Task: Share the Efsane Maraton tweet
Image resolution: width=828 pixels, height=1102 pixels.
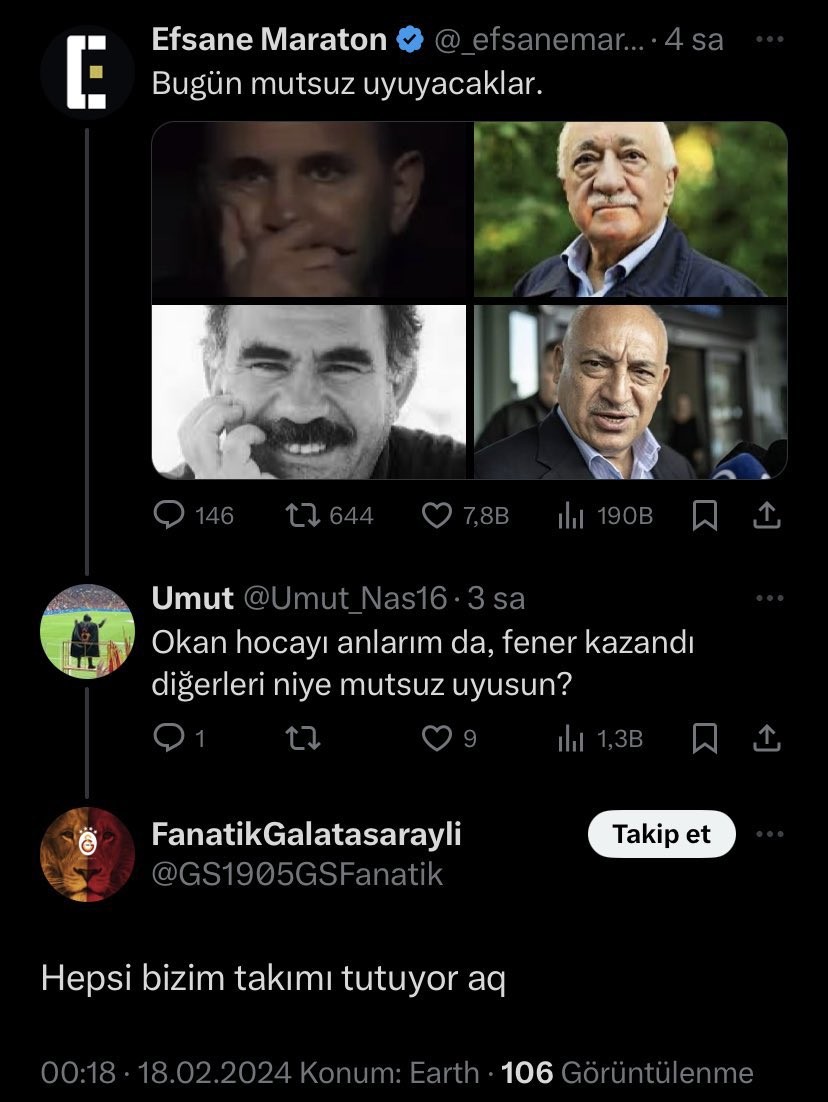Action: coord(766,515)
